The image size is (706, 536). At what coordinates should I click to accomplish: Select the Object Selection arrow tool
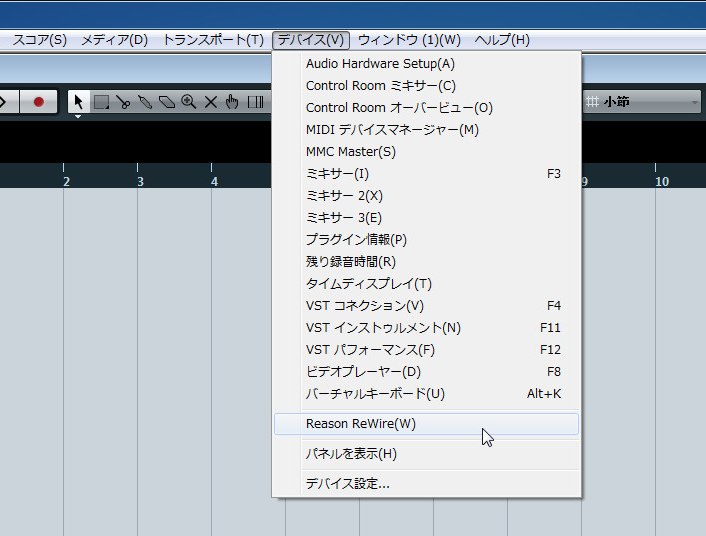coord(78,102)
